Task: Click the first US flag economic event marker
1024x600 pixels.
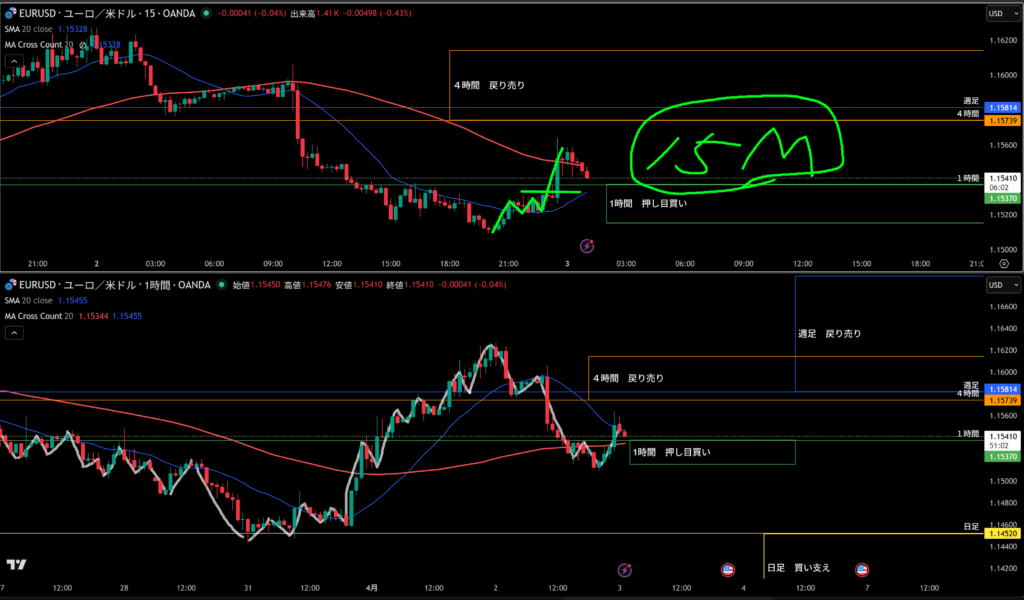Action: (728, 570)
